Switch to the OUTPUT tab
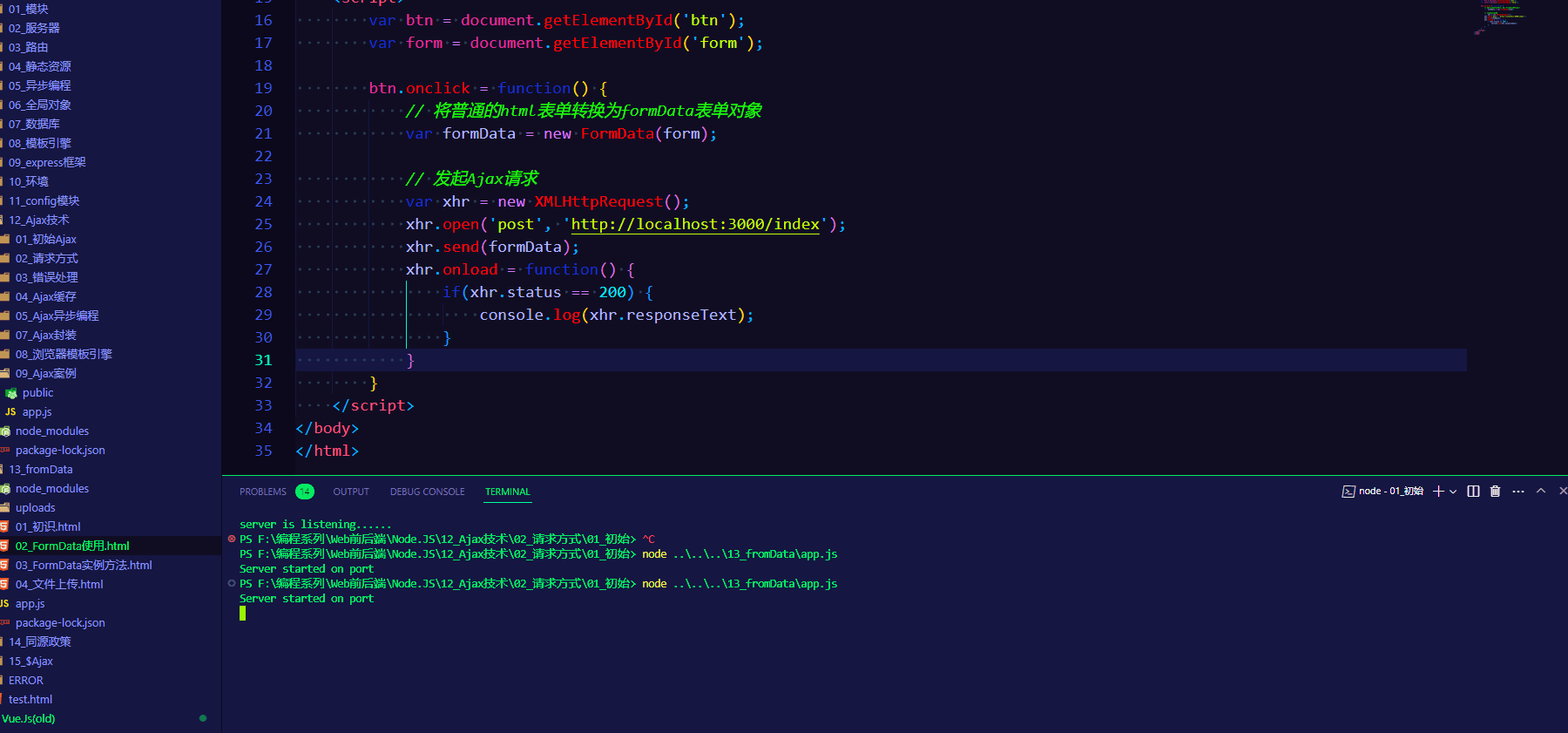 (351, 492)
